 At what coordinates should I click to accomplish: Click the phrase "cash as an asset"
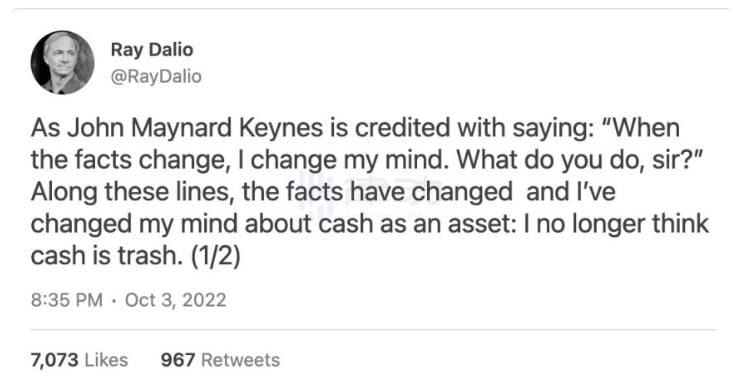coord(417,224)
